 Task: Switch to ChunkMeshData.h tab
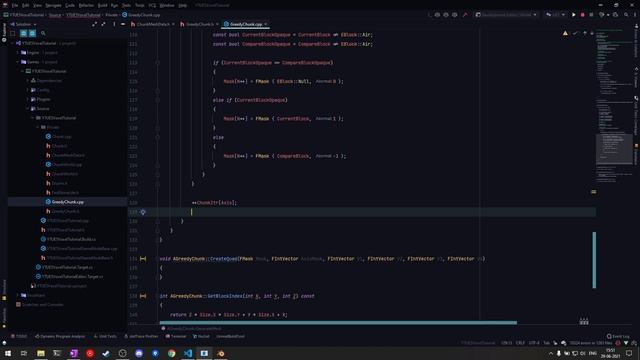pos(153,24)
